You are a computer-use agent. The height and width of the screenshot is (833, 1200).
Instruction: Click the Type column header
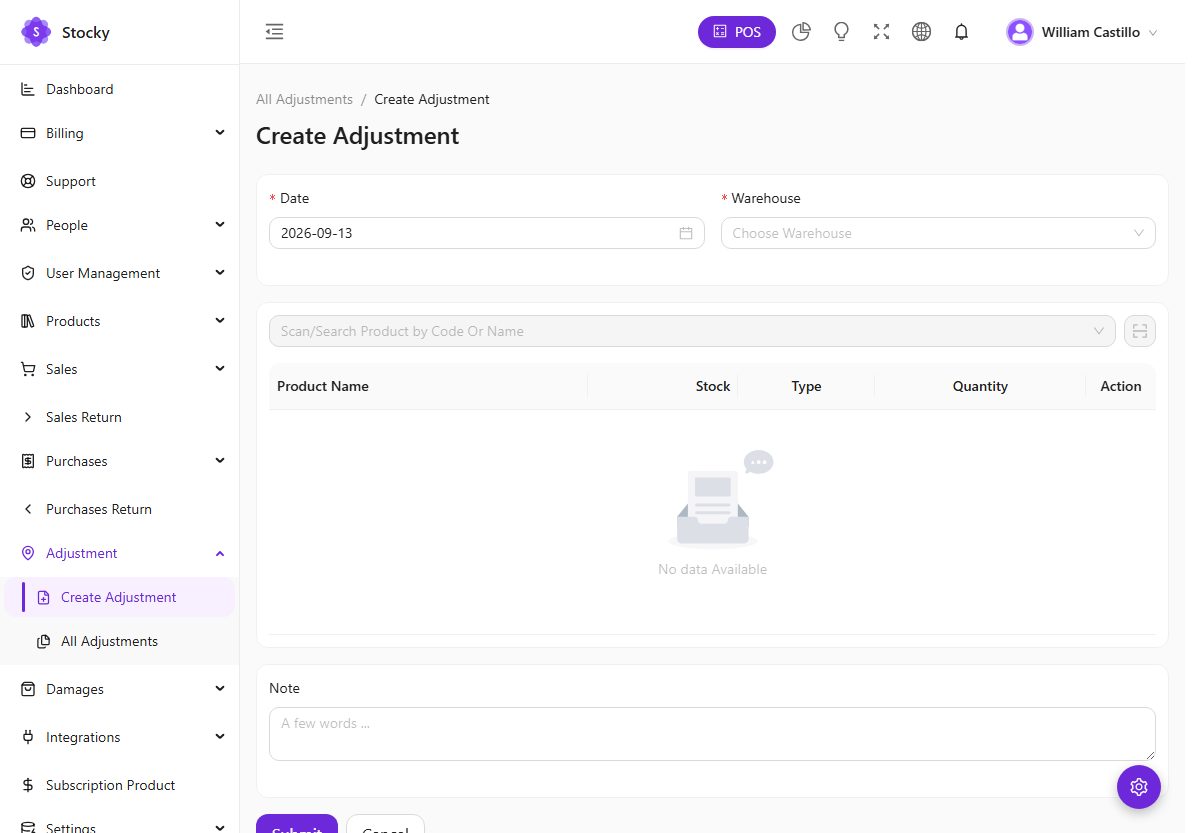[x=806, y=386]
